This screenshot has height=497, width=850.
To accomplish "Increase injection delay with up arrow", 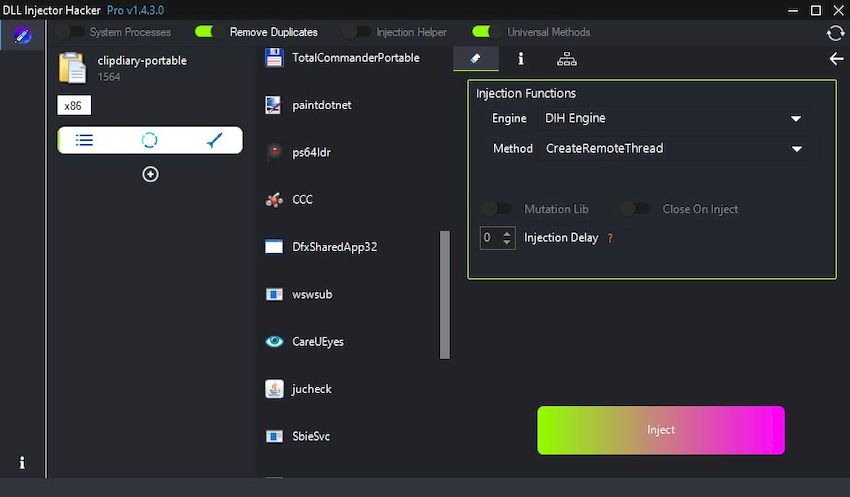I will (506, 233).
